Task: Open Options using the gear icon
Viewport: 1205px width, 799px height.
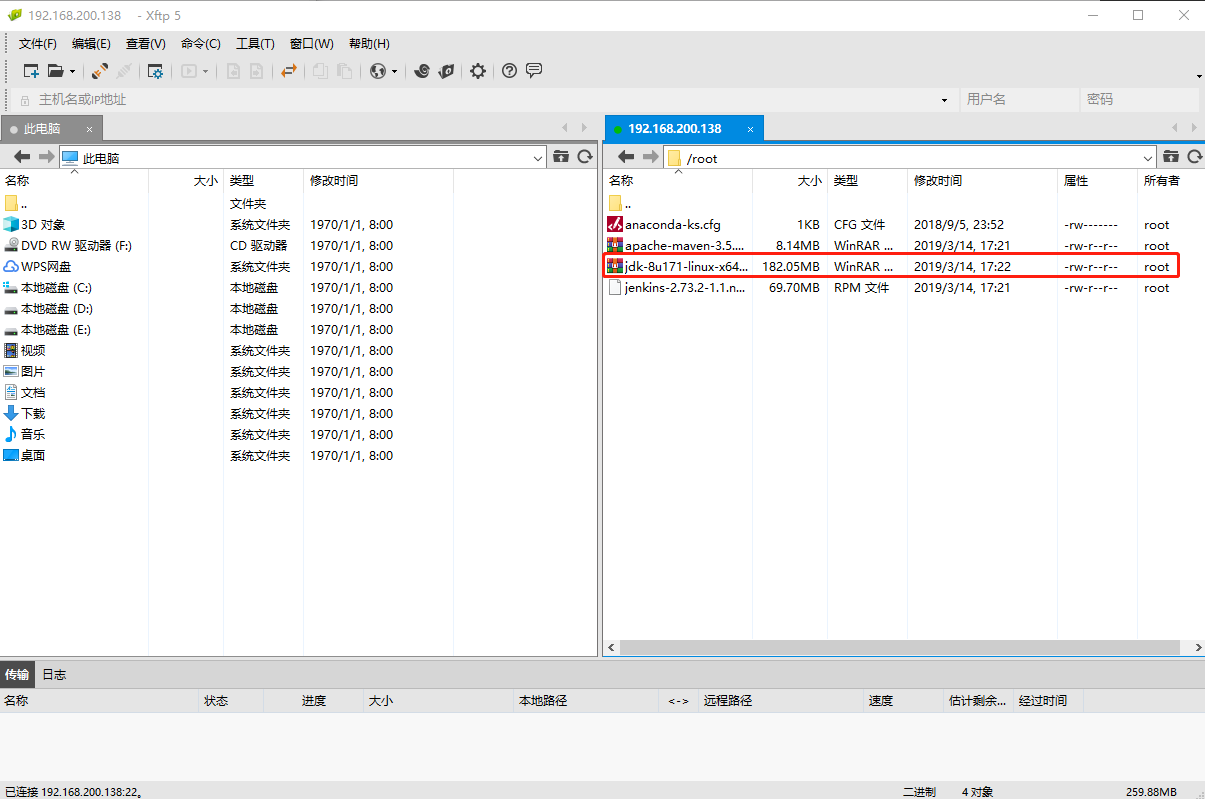Action: tap(478, 71)
